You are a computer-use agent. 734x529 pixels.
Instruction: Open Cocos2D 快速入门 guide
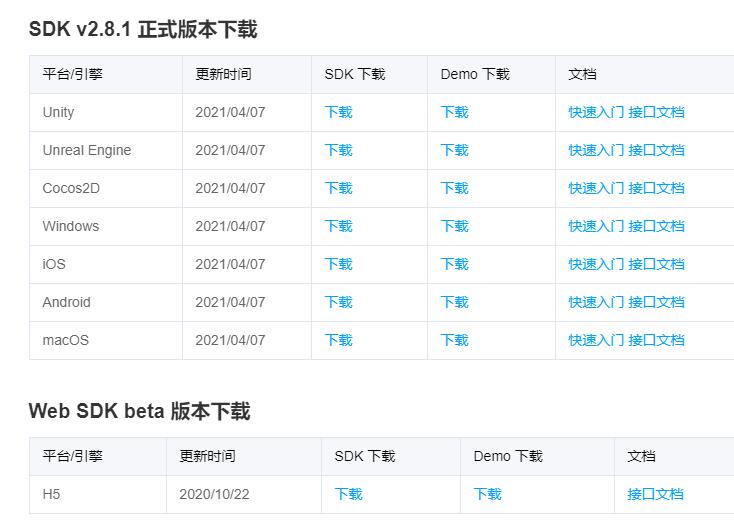click(x=596, y=188)
